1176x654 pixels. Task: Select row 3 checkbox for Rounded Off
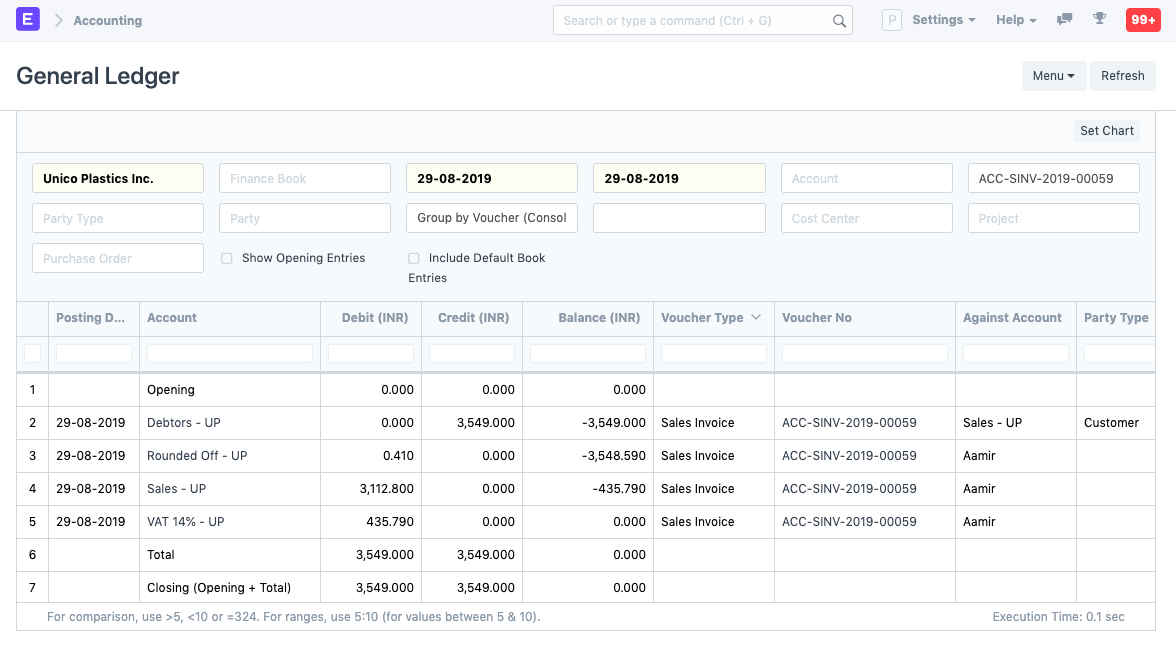point(33,455)
